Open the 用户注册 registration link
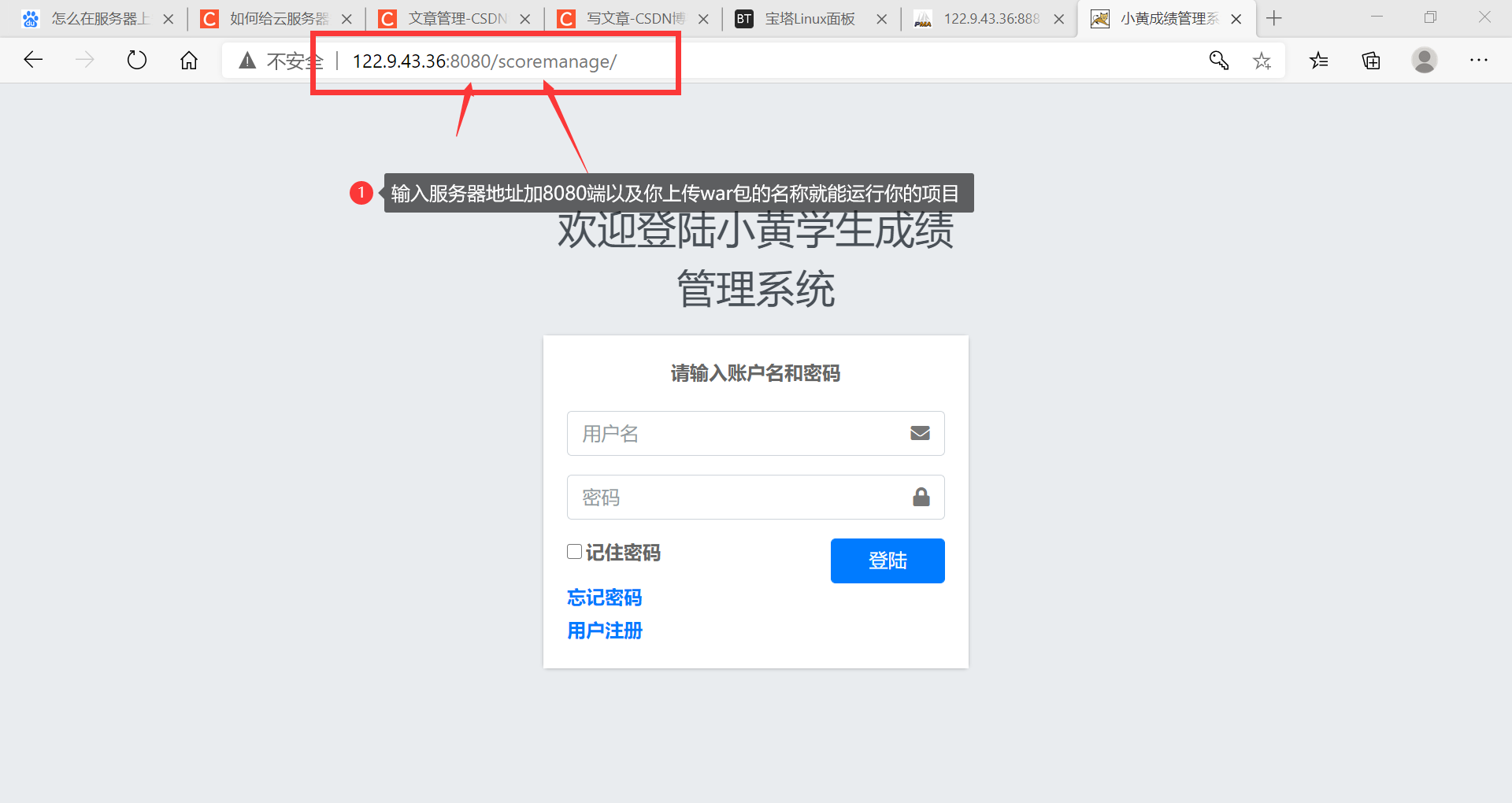Screen dimensions: 1512x803 (604, 631)
